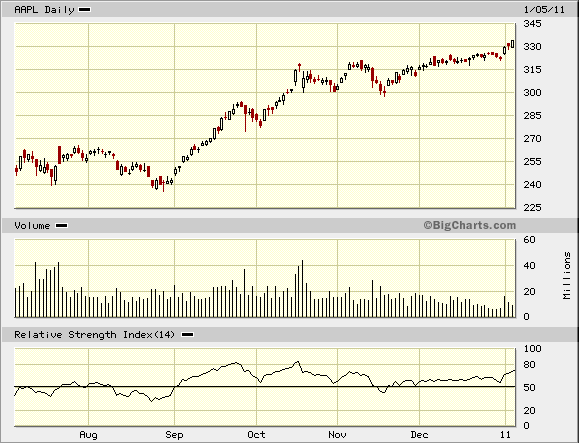Click the 100 RSI axis label
Viewport: 579px width, 443px height.
point(532,348)
